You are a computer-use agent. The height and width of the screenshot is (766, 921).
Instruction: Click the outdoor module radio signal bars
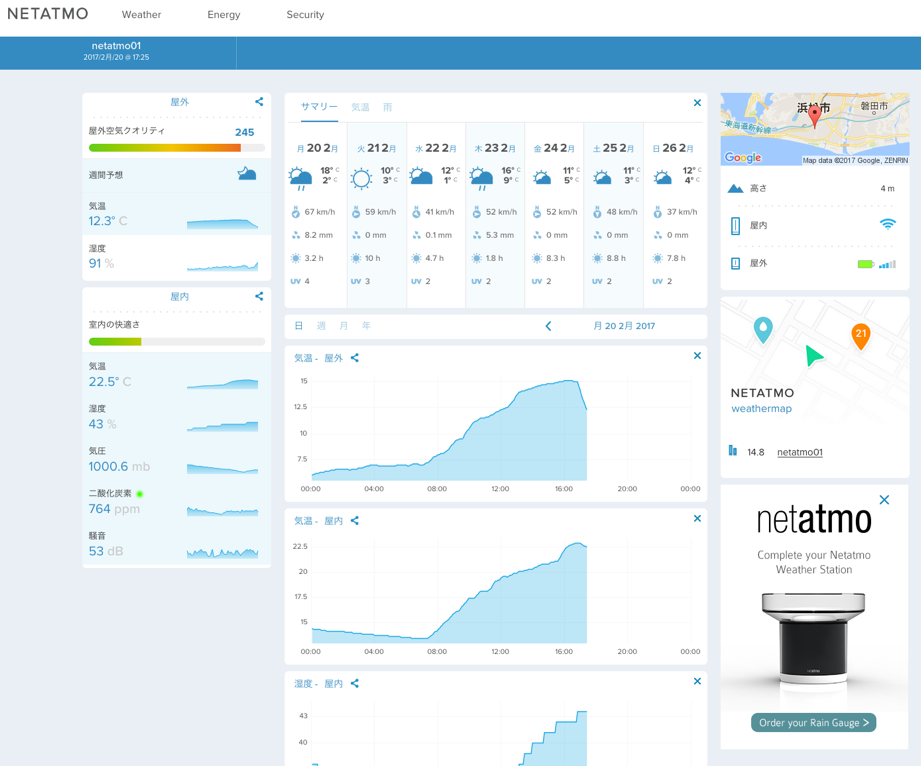(888, 264)
